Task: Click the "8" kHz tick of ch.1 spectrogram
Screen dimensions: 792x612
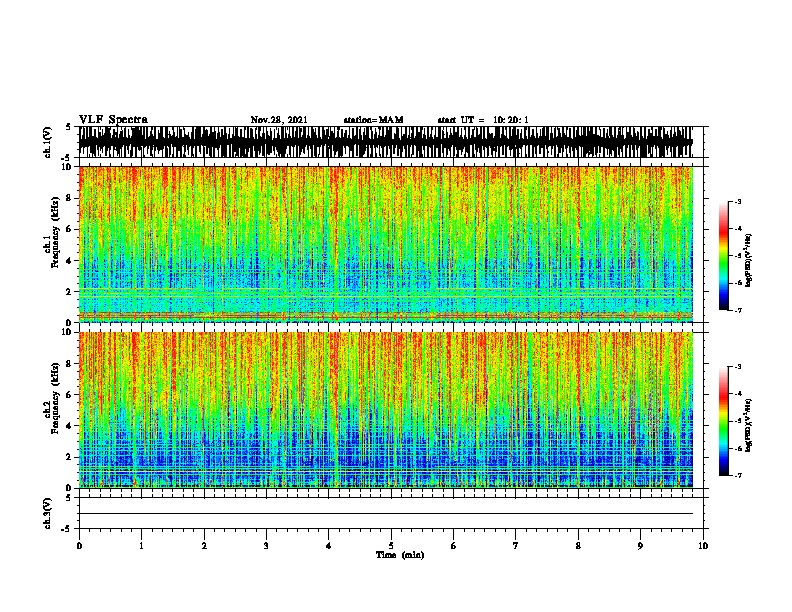Action: click(x=70, y=198)
